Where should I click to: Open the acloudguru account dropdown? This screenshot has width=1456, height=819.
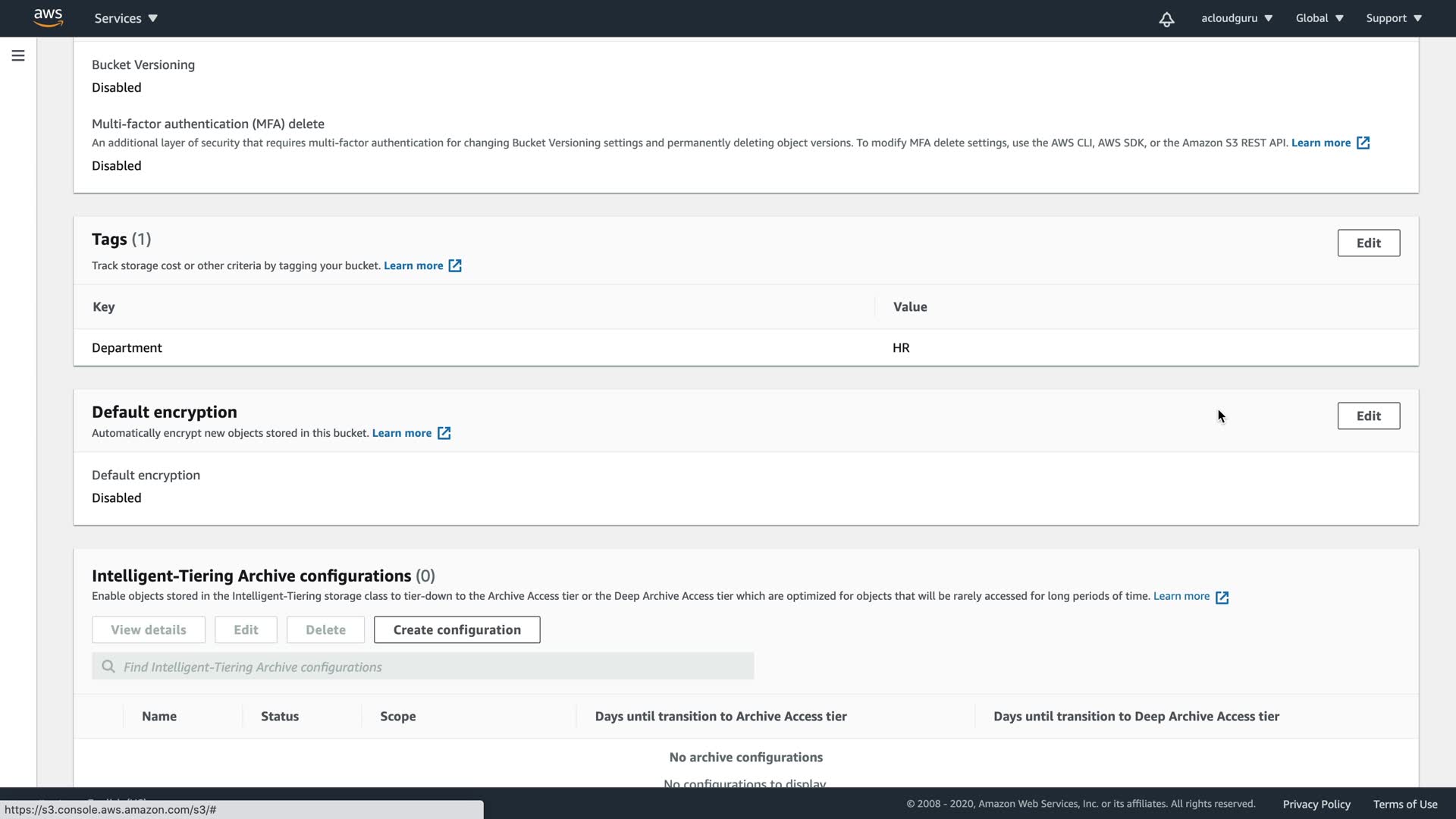1236,18
